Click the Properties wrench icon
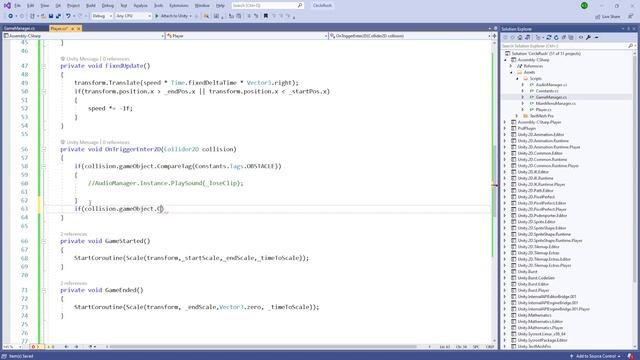Viewport: 640px width, 360px height. [x=588, y=38]
